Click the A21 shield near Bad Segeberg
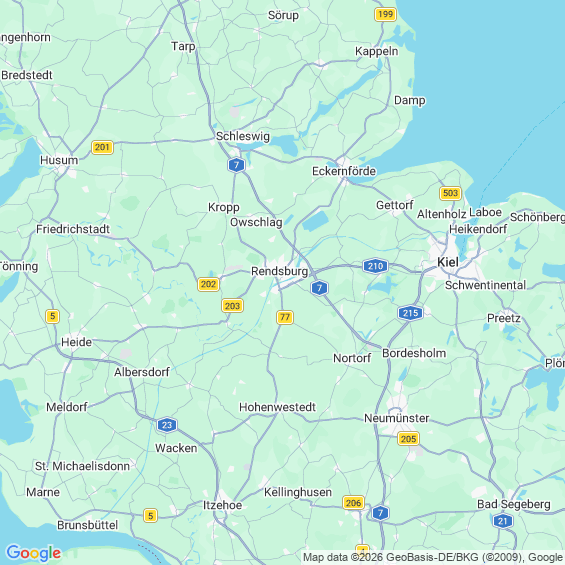The image size is (565, 565). point(502,521)
